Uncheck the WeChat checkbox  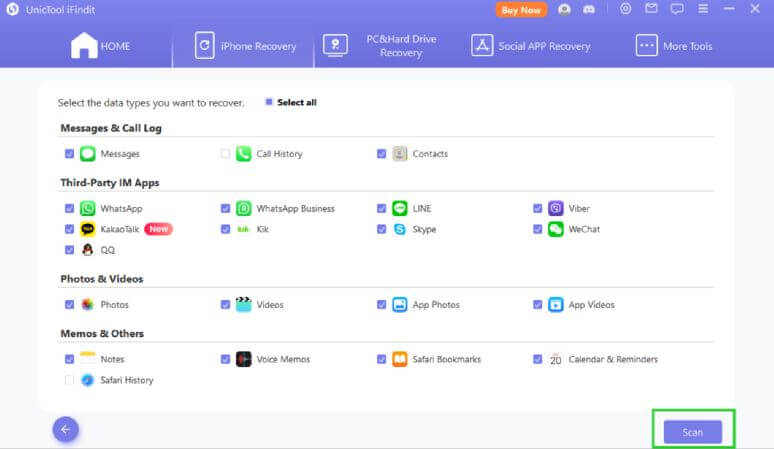coord(537,229)
